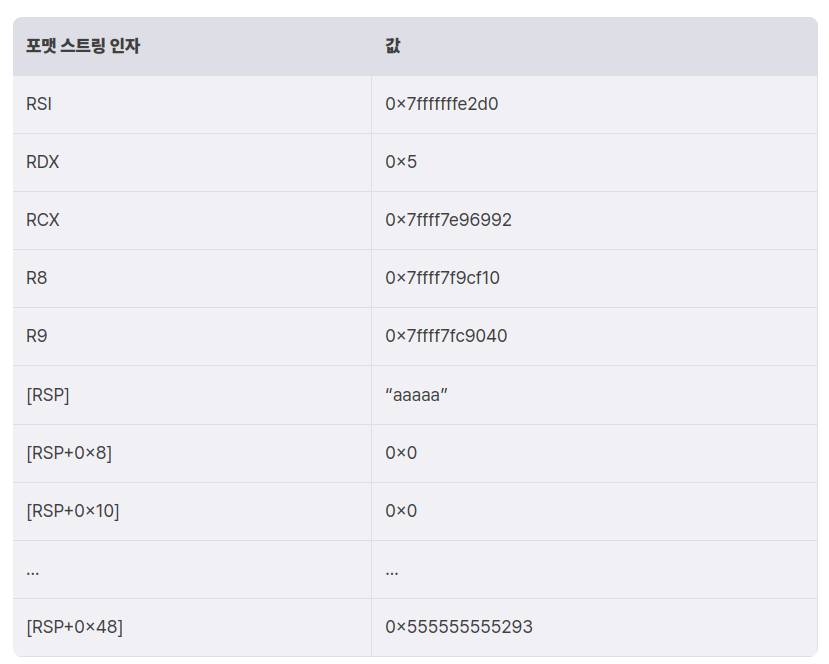Click the value 0x7ffff7f9cf10
Viewport: 829px width, 664px height.
point(442,278)
